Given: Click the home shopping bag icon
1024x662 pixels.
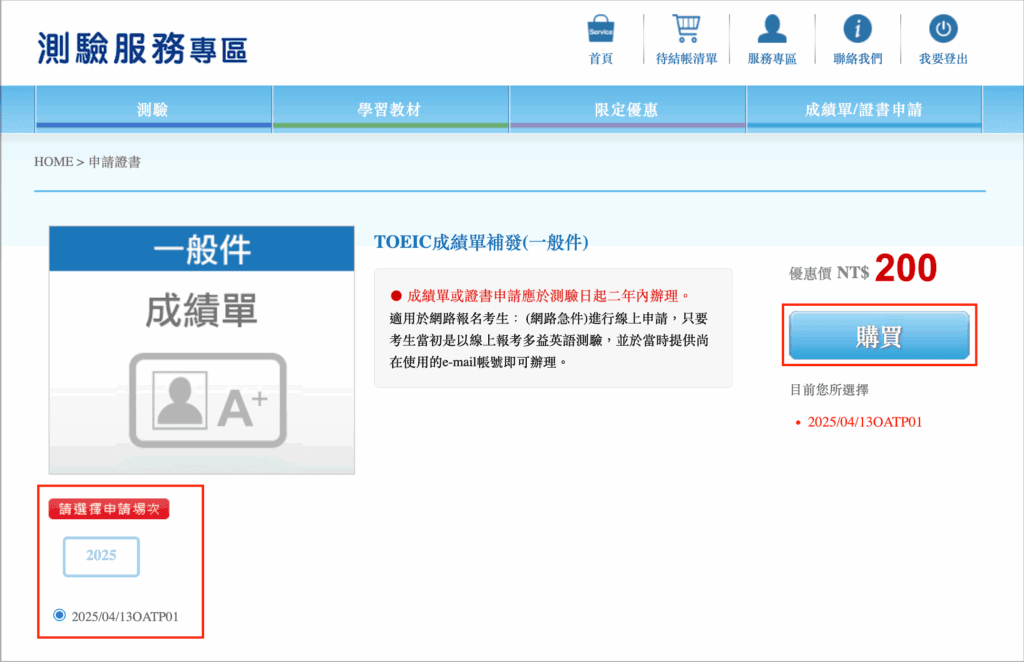Looking at the screenshot, I should point(601,28).
